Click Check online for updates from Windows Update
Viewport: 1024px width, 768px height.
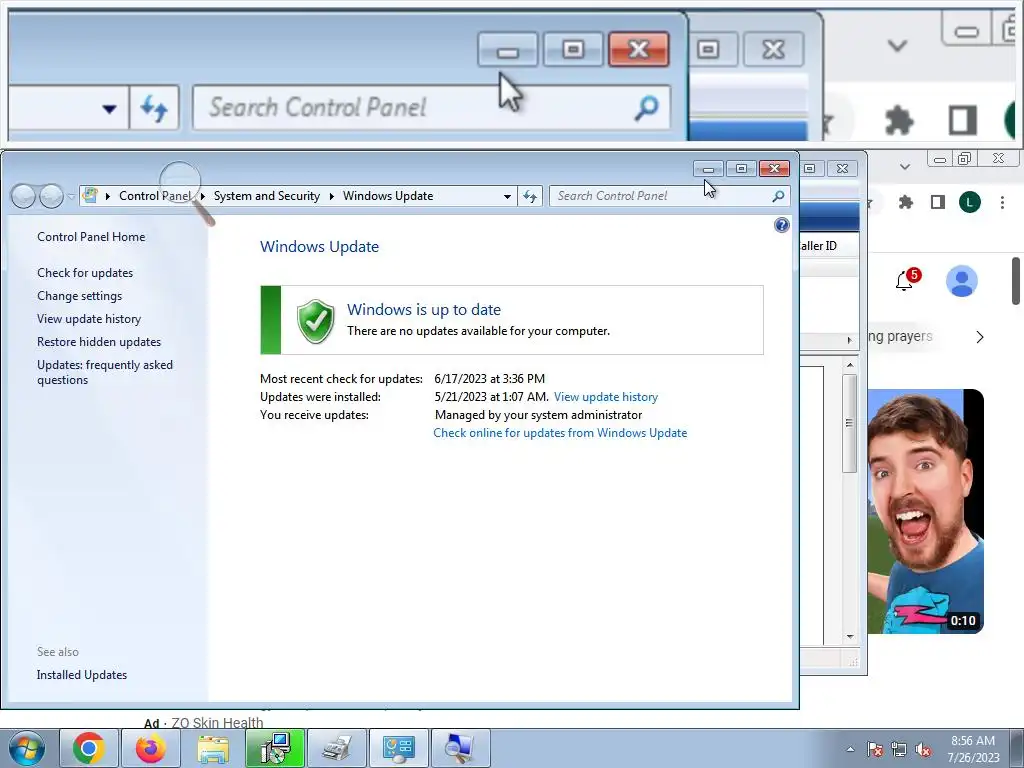coord(560,432)
